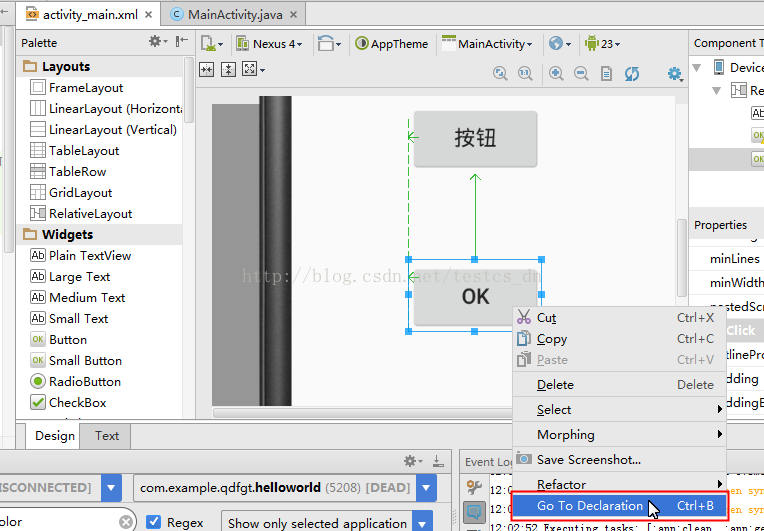Image resolution: width=764 pixels, height=531 pixels.
Task: Choose Copy from context menu
Action: [x=620, y=339]
